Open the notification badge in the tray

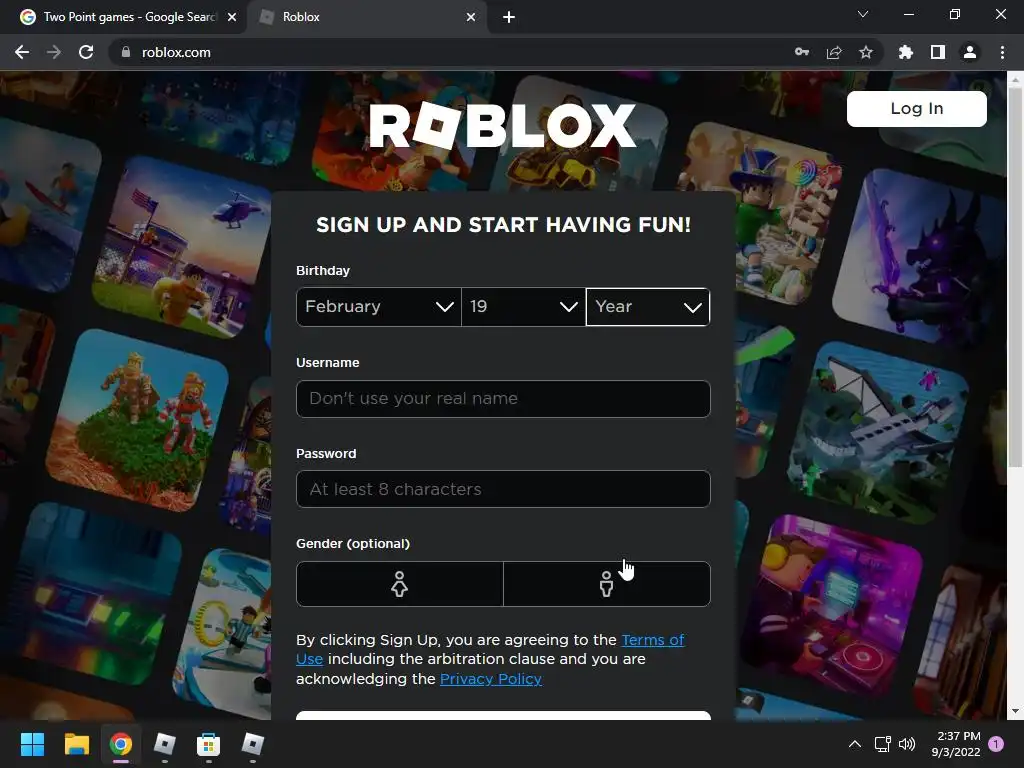coord(996,744)
